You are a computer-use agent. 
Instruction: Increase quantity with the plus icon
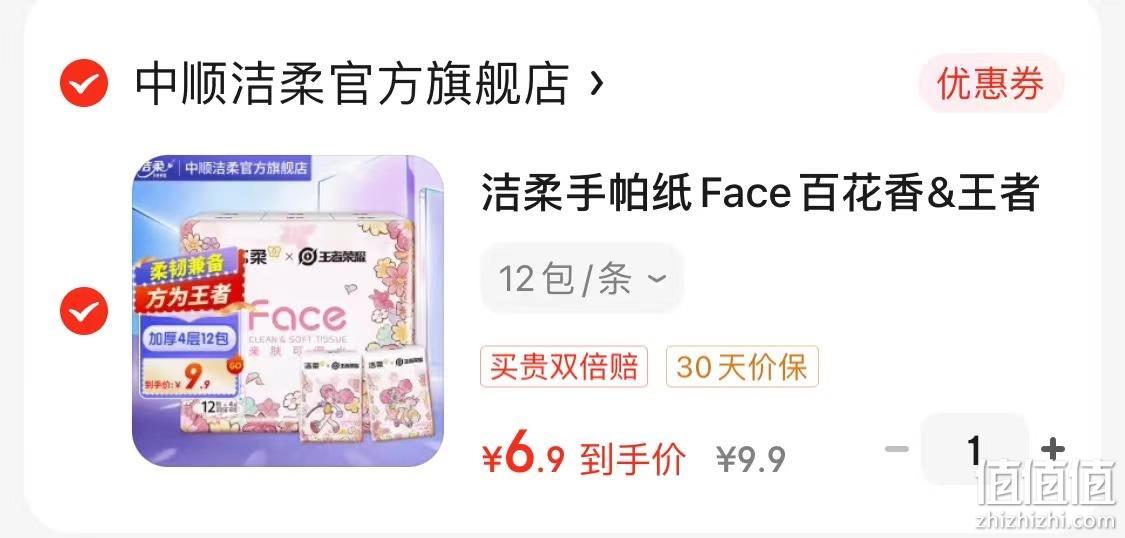point(1053,450)
